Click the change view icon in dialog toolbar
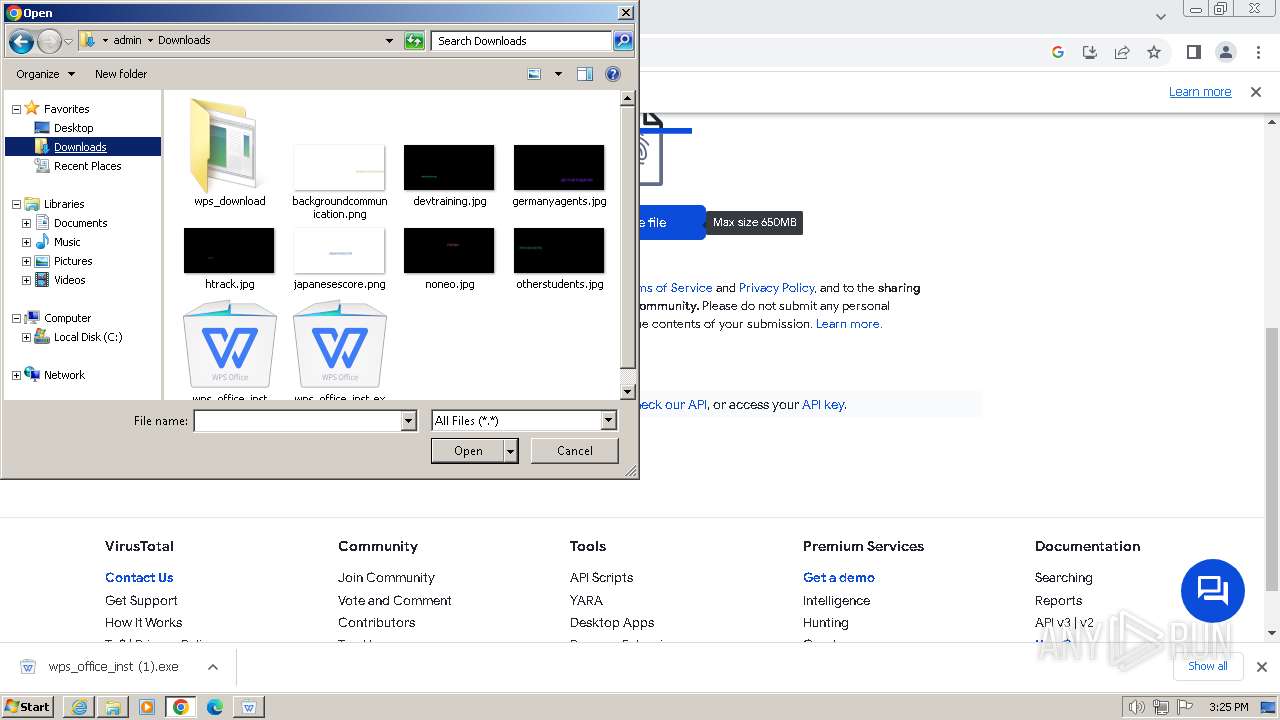Image resolution: width=1280 pixels, height=720 pixels. (x=534, y=74)
